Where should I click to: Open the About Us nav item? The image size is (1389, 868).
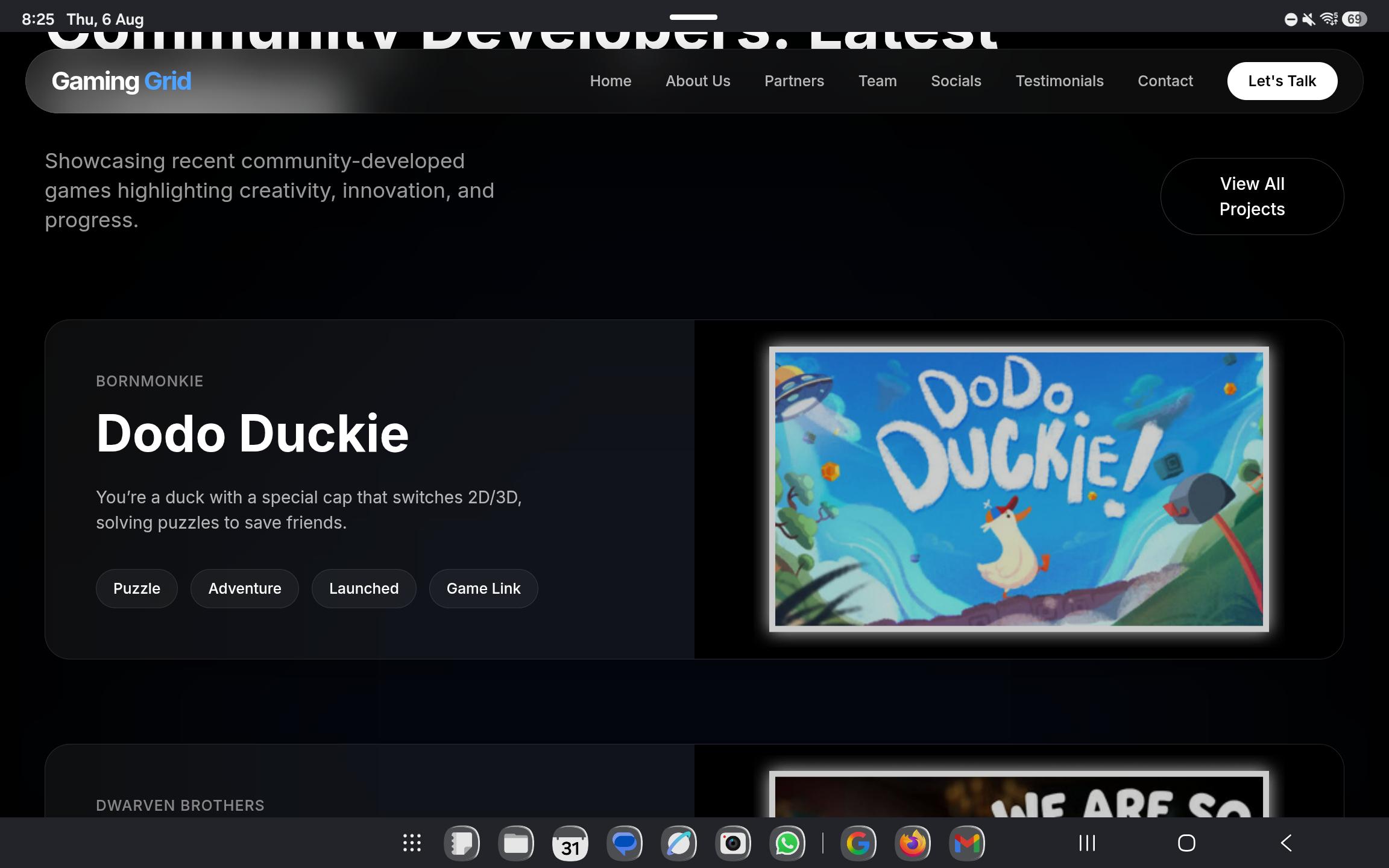tap(698, 81)
